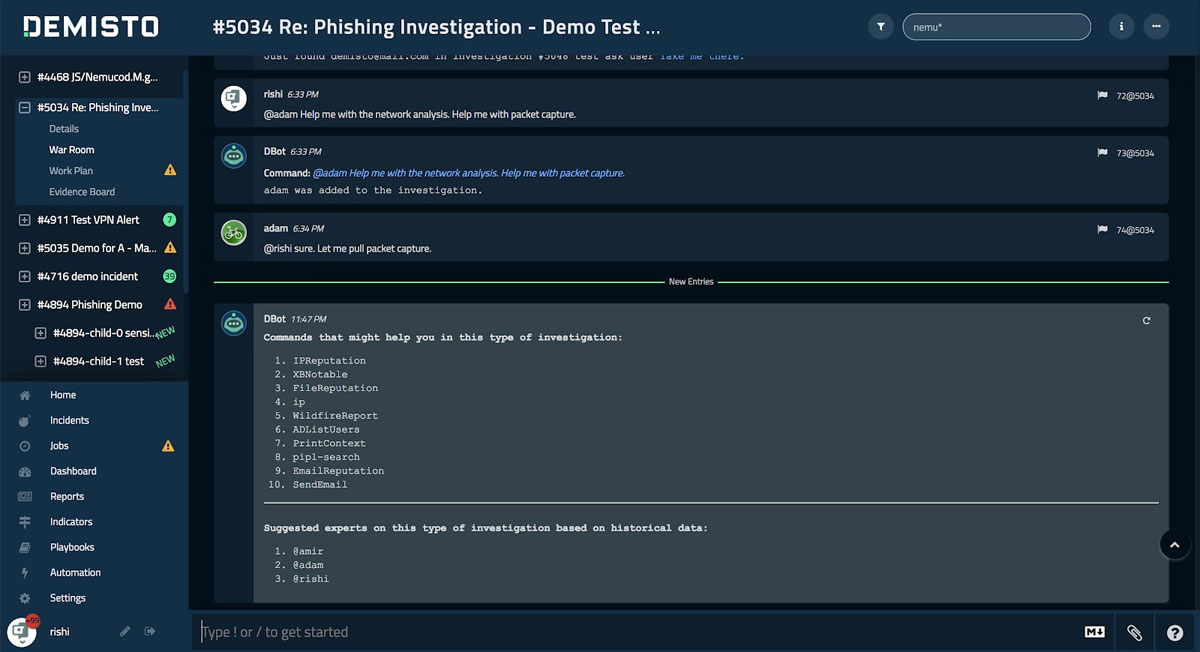Viewport: 1200px width, 652px height.
Task: Flag entry 73@5034
Action: pyautogui.click(x=1102, y=153)
